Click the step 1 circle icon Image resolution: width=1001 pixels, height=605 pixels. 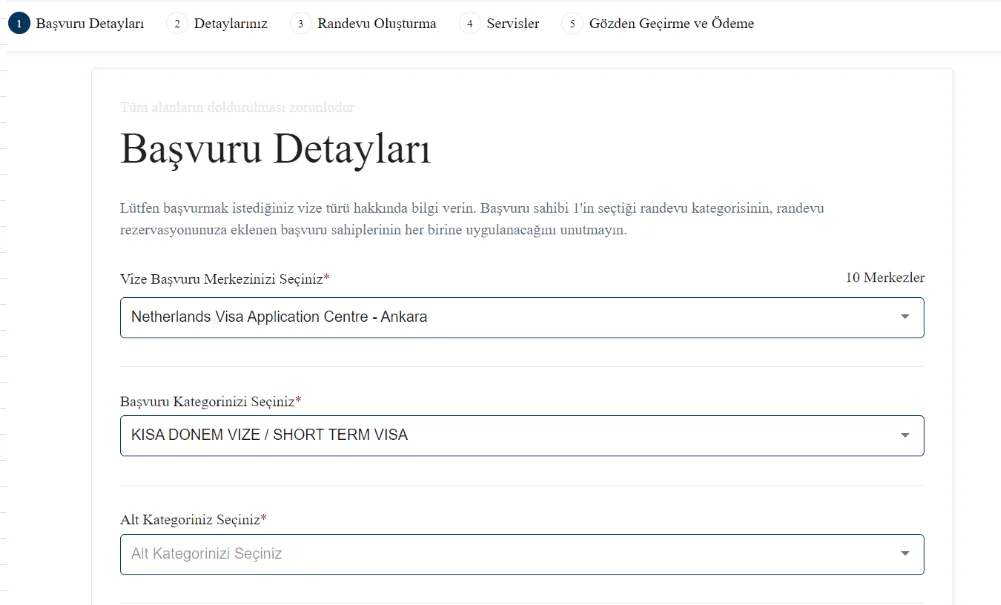[x=18, y=22]
